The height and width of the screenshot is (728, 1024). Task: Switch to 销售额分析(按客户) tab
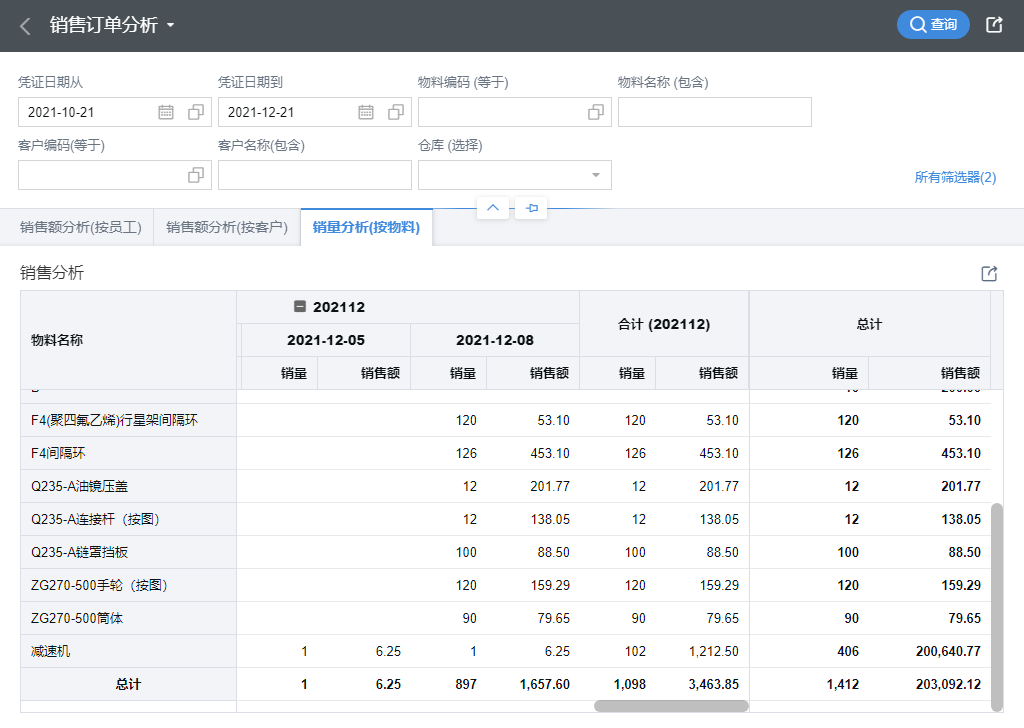[227, 227]
